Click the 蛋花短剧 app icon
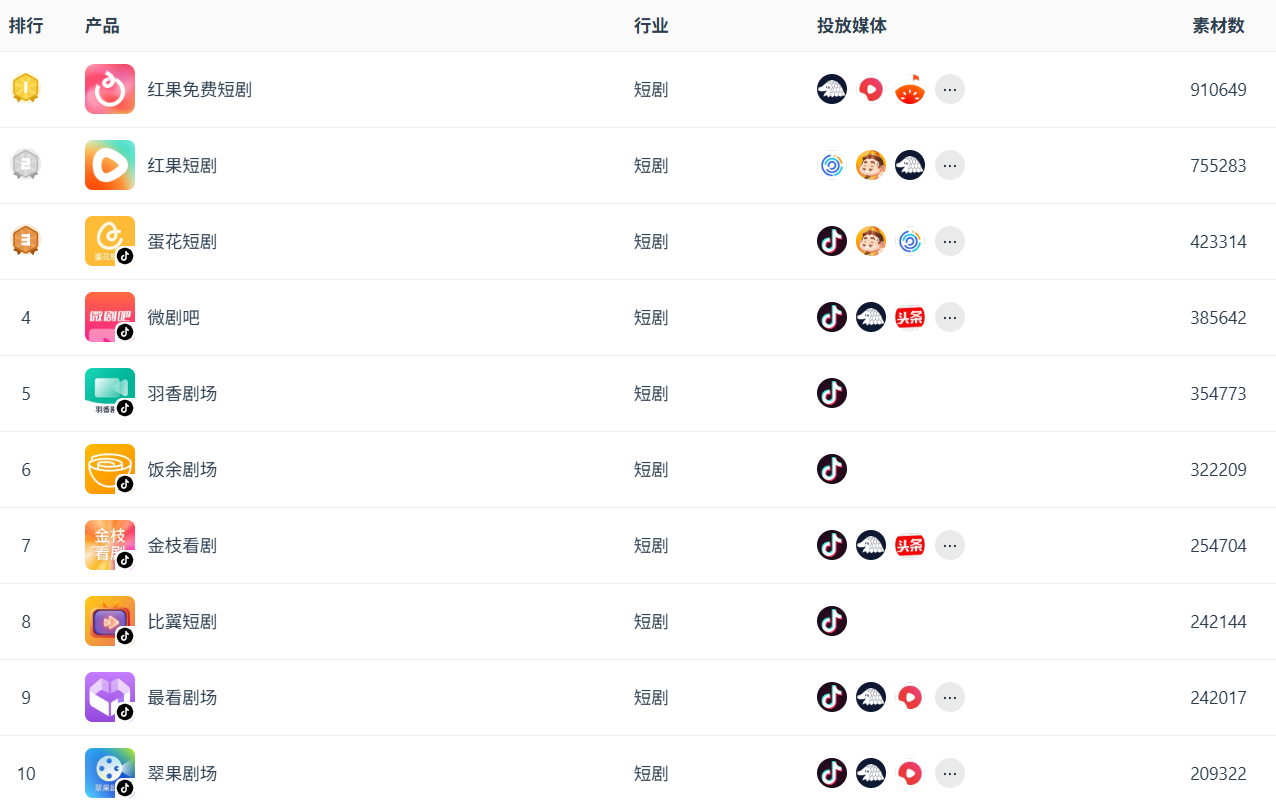Viewport: 1276px width, 810px height. point(110,241)
